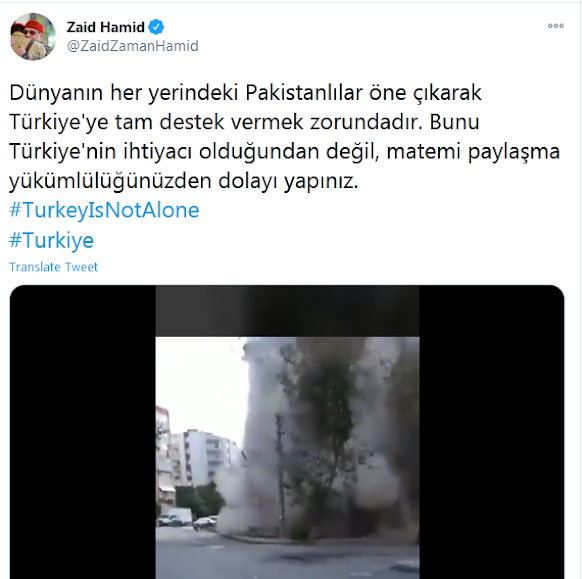582x579 pixels.
Task: Click the blue verified badge
Action: (x=156, y=27)
